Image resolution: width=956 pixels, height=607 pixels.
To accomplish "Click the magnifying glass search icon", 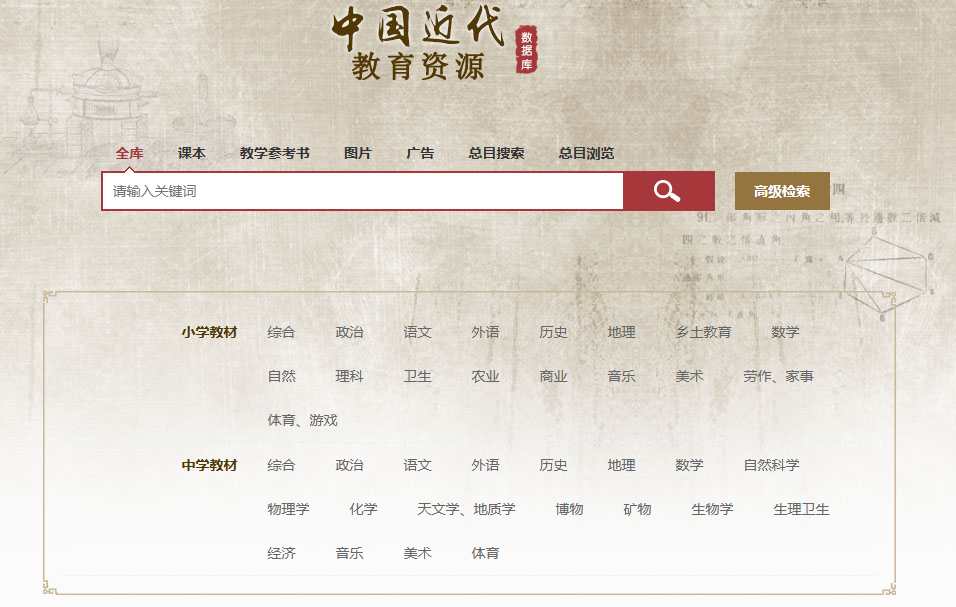I will tap(668, 191).
